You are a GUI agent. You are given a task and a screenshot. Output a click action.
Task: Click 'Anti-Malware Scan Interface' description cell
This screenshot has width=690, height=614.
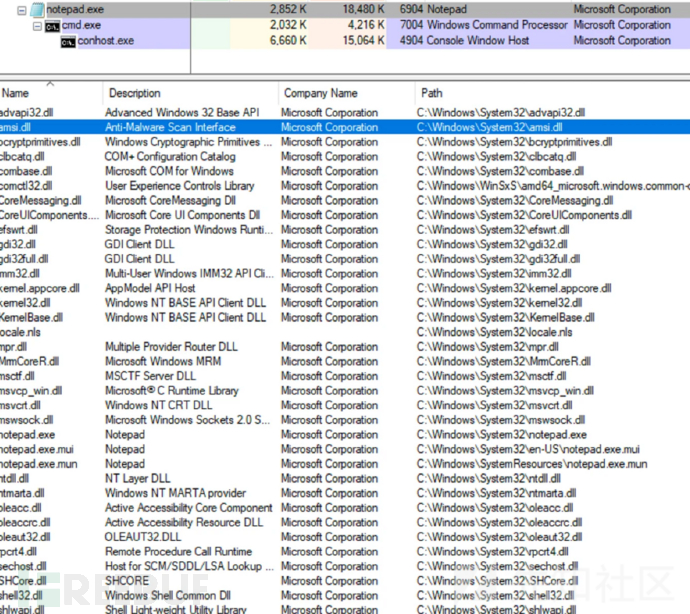(x=170, y=127)
